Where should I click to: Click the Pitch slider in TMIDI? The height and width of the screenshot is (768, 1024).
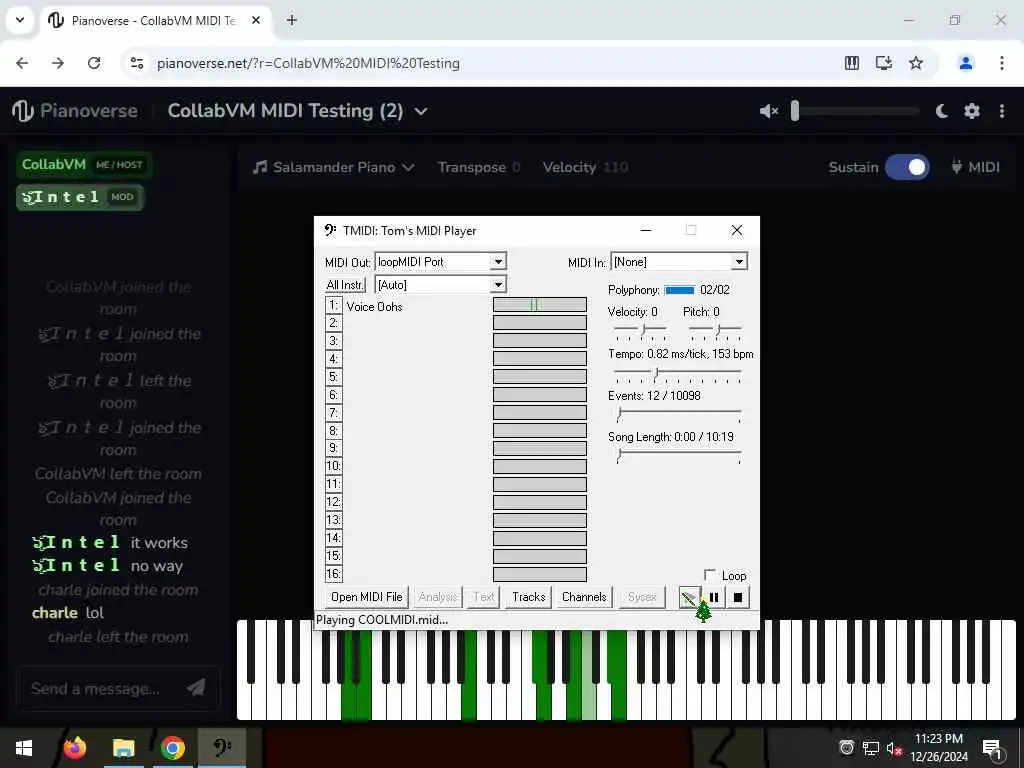(x=715, y=332)
